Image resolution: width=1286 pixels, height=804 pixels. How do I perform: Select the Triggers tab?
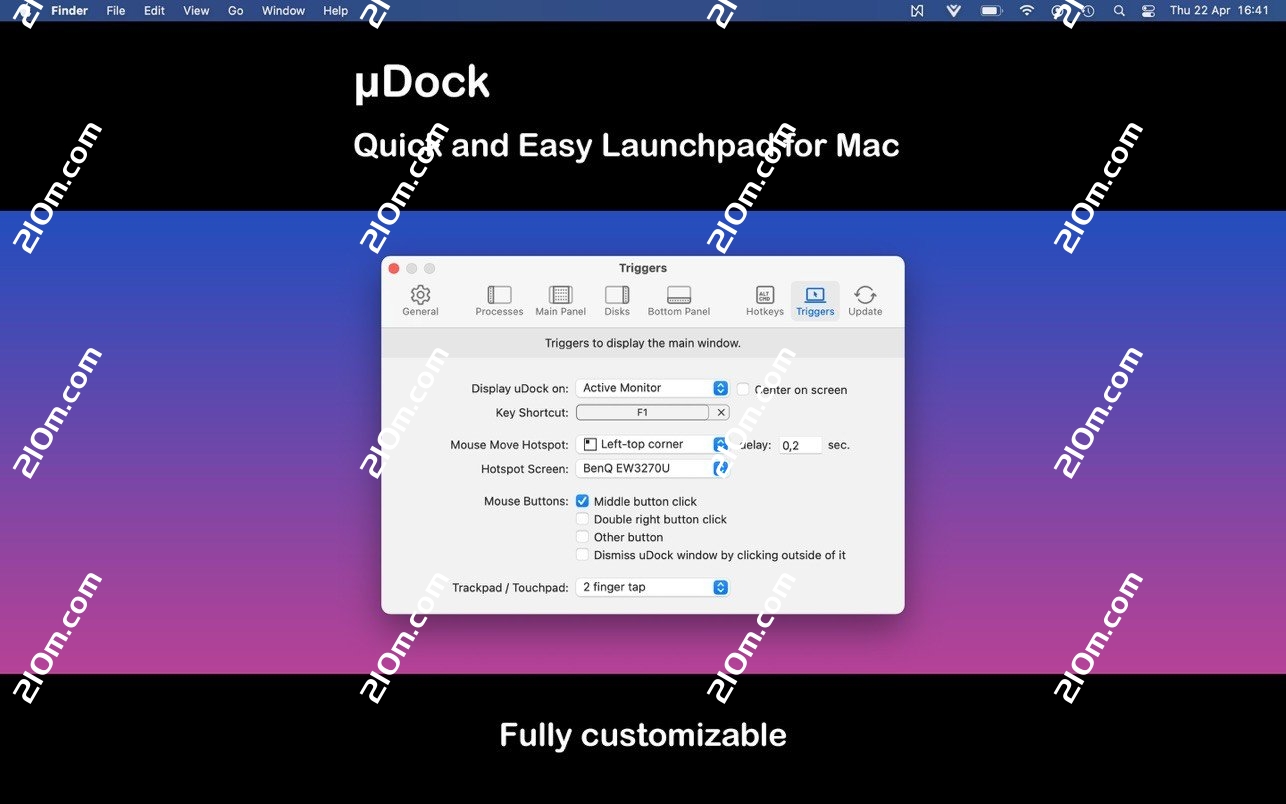pos(815,300)
